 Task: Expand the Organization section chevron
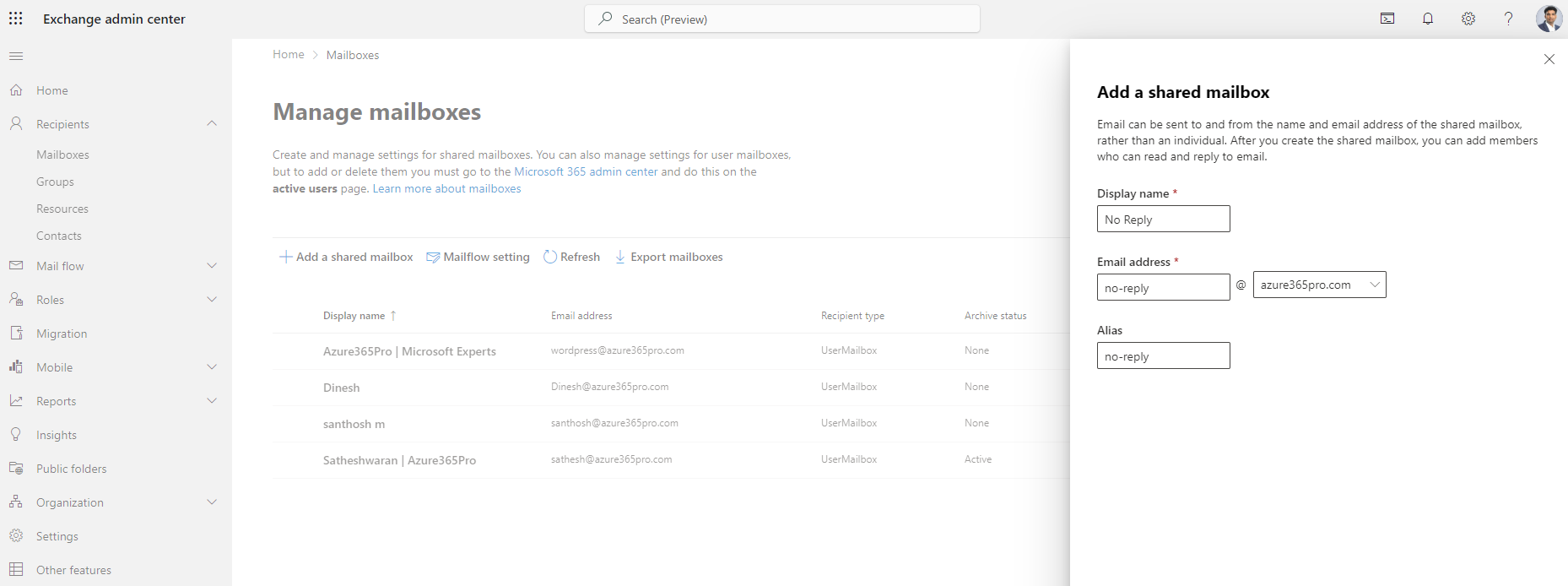coord(212,502)
